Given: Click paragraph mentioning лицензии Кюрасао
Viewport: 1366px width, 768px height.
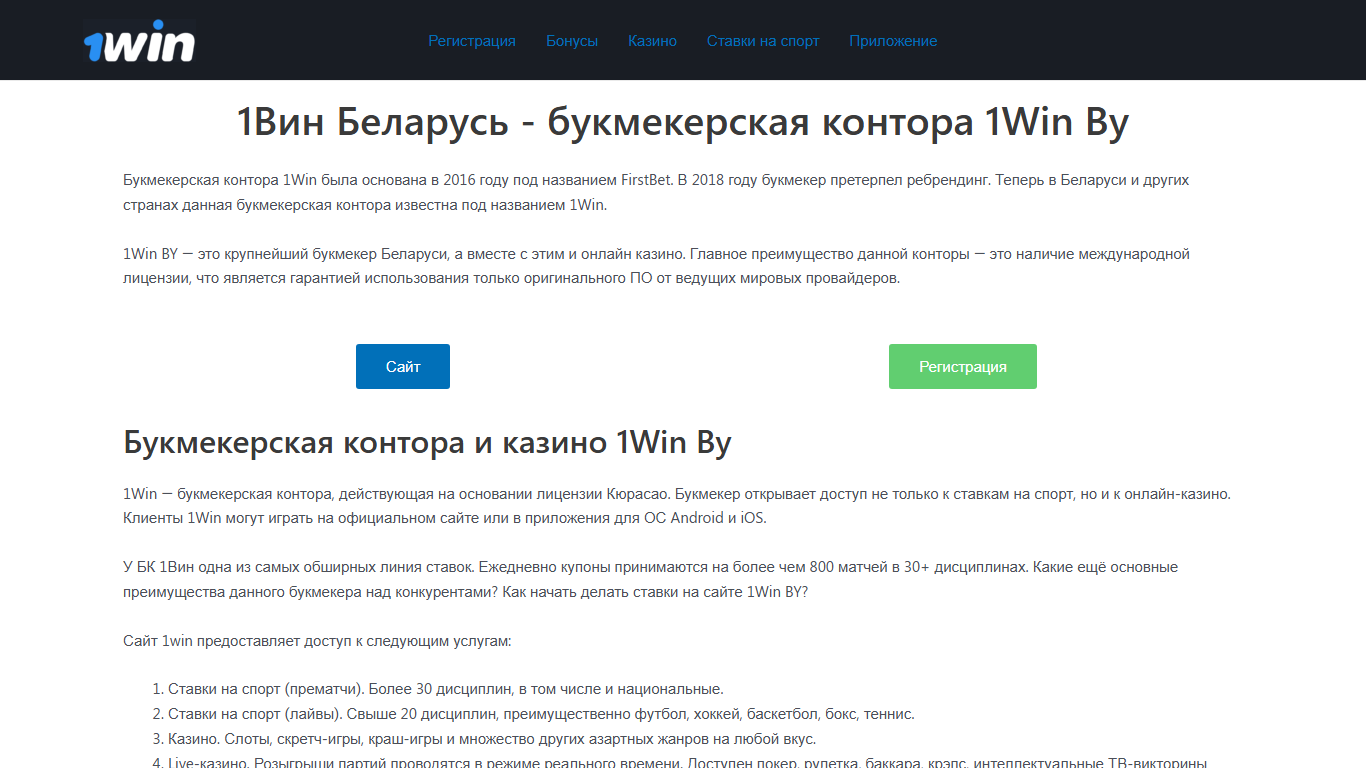Looking at the screenshot, I should 677,506.
